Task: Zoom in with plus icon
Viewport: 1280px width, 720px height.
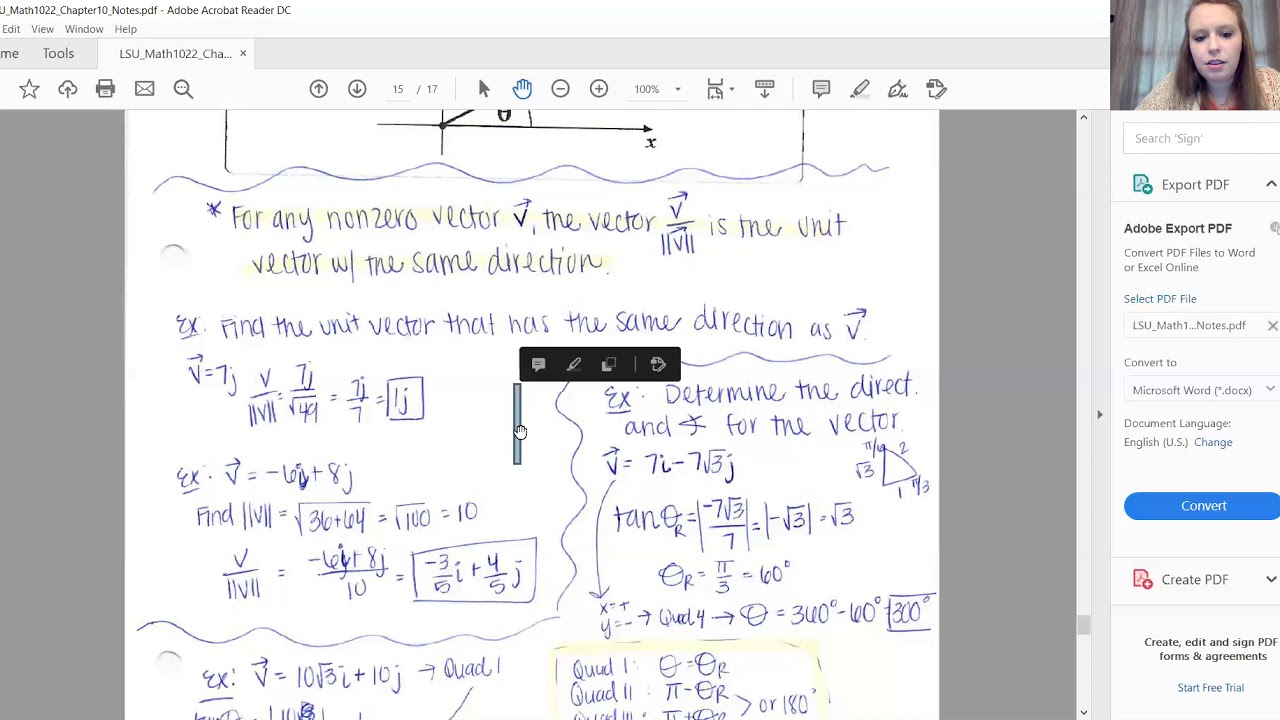Action: point(599,89)
